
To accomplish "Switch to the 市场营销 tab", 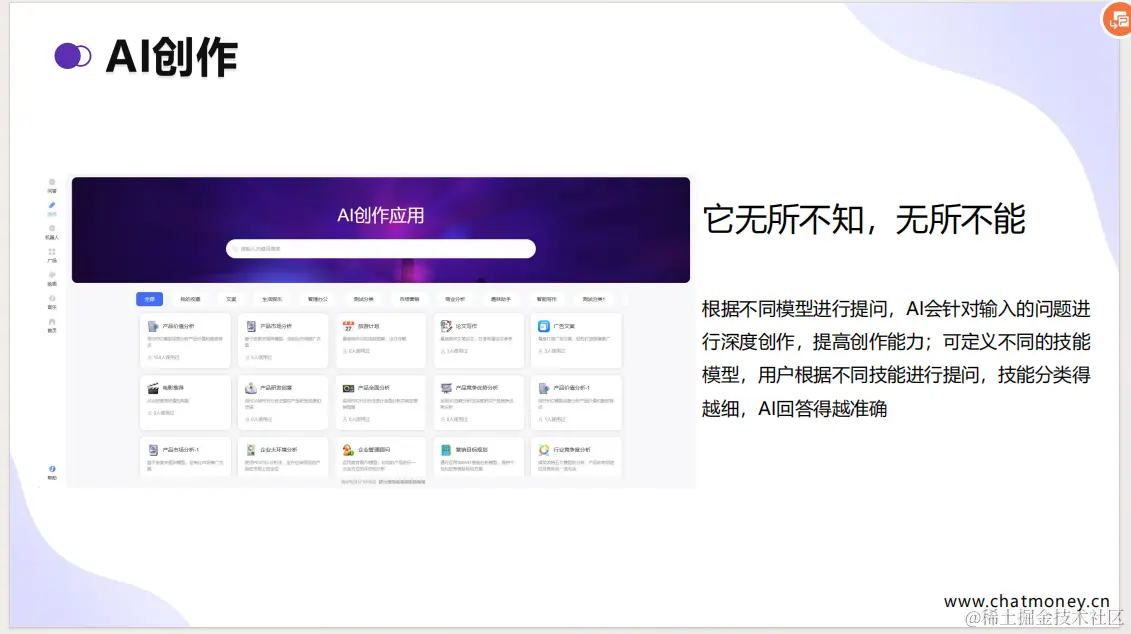I will click(x=409, y=299).
